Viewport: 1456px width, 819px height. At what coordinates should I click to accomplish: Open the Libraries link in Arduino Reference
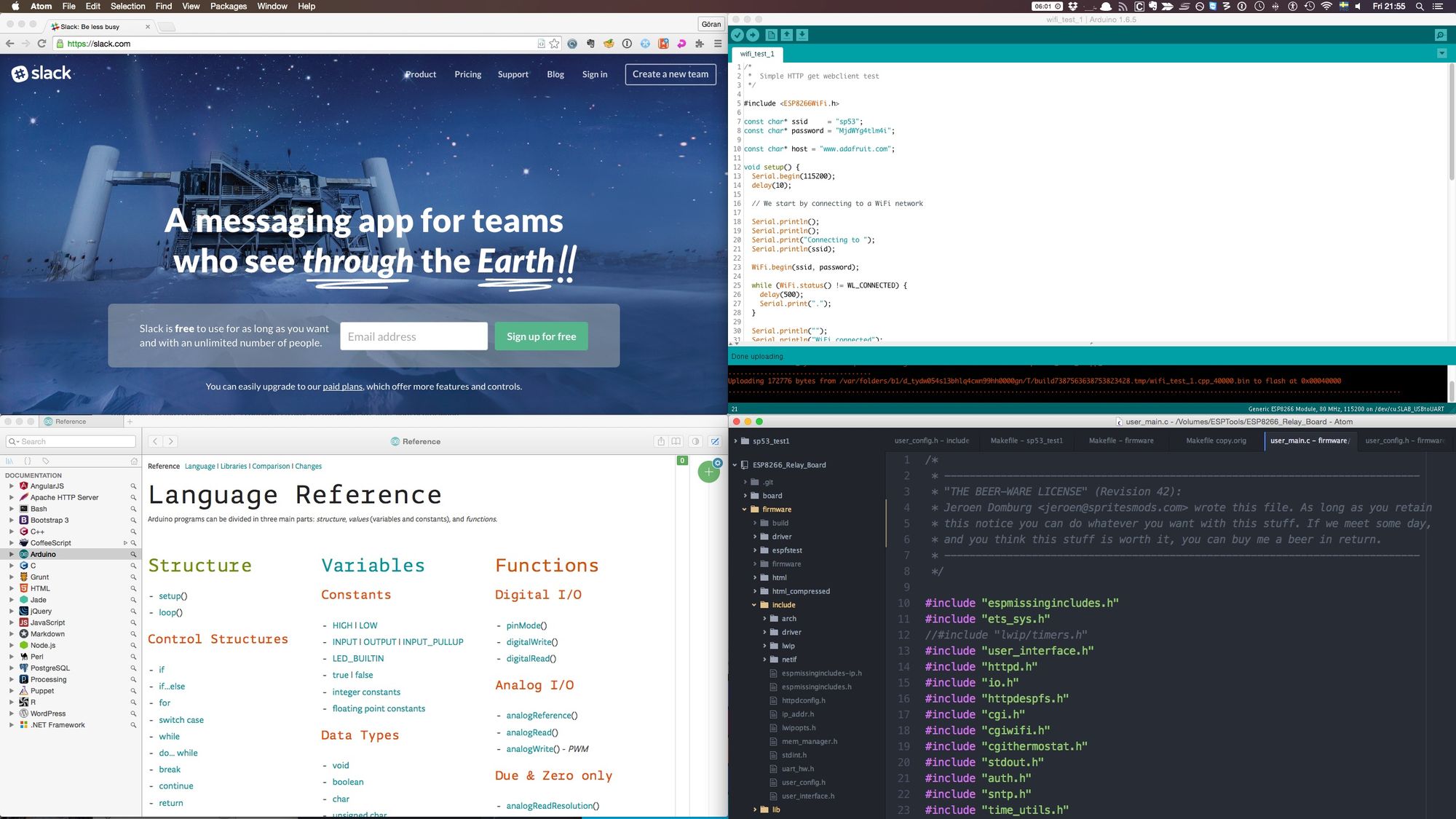[234, 467]
